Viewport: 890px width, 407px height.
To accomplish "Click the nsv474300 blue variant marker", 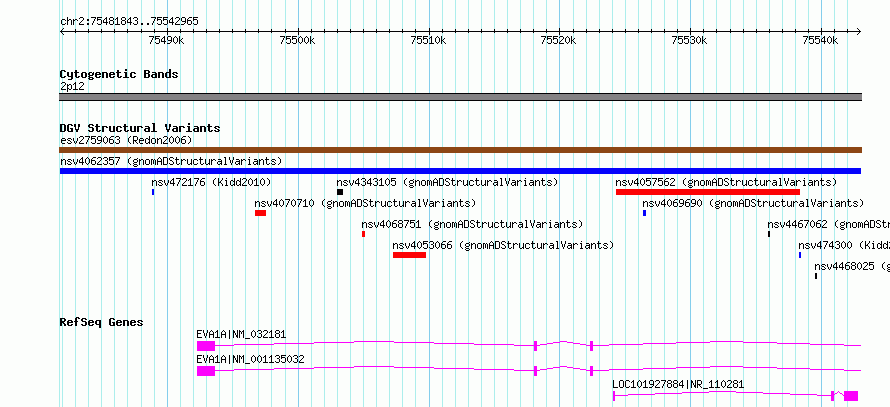I will (800, 255).
